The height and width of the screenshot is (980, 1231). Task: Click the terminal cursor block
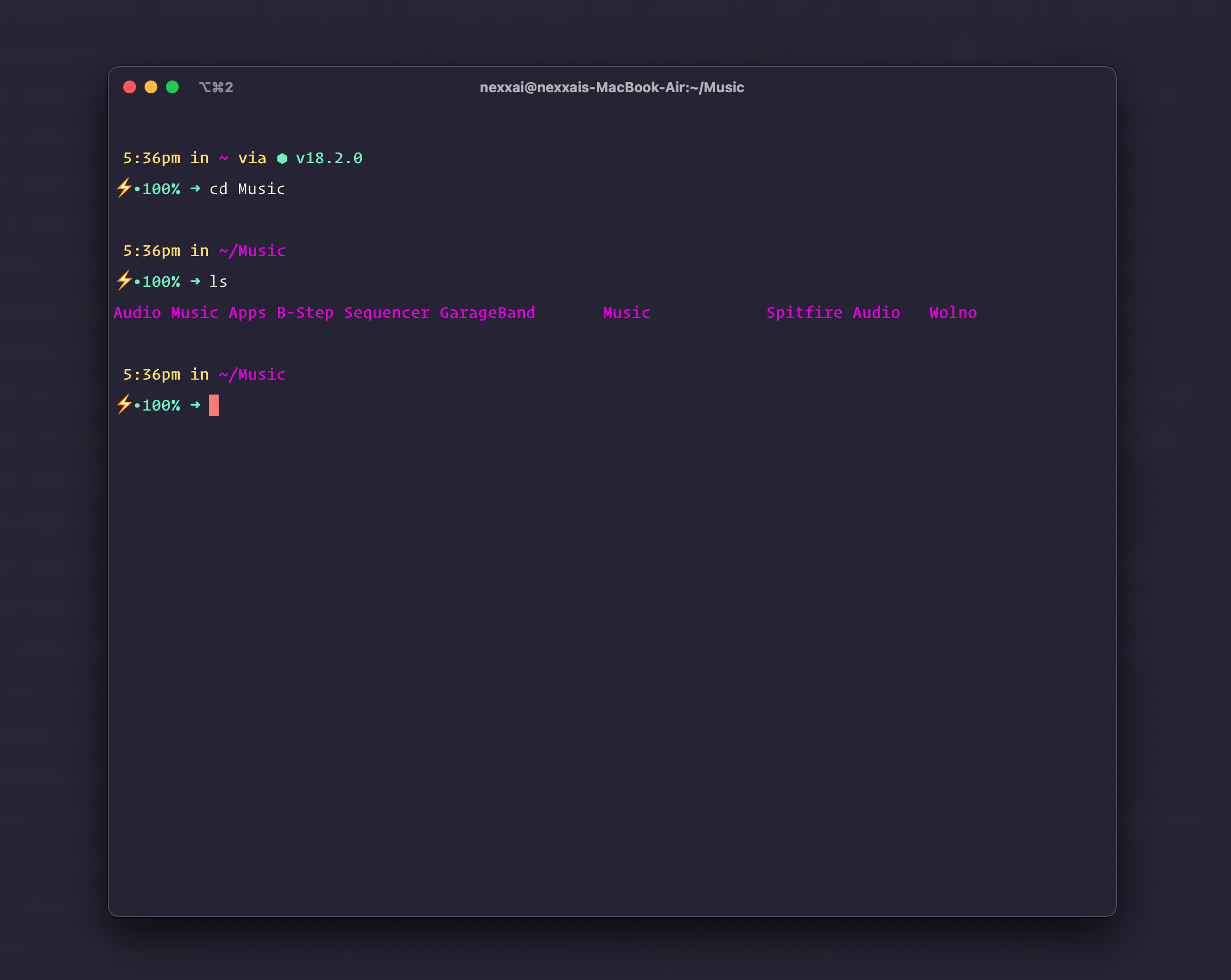pyautogui.click(x=213, y=405)
